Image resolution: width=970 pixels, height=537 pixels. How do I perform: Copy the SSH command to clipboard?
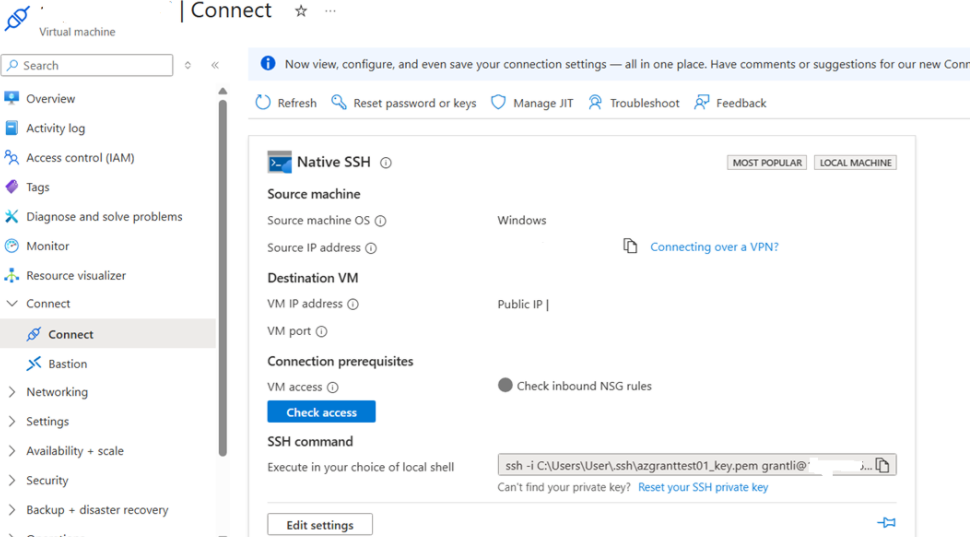[883, 465]
